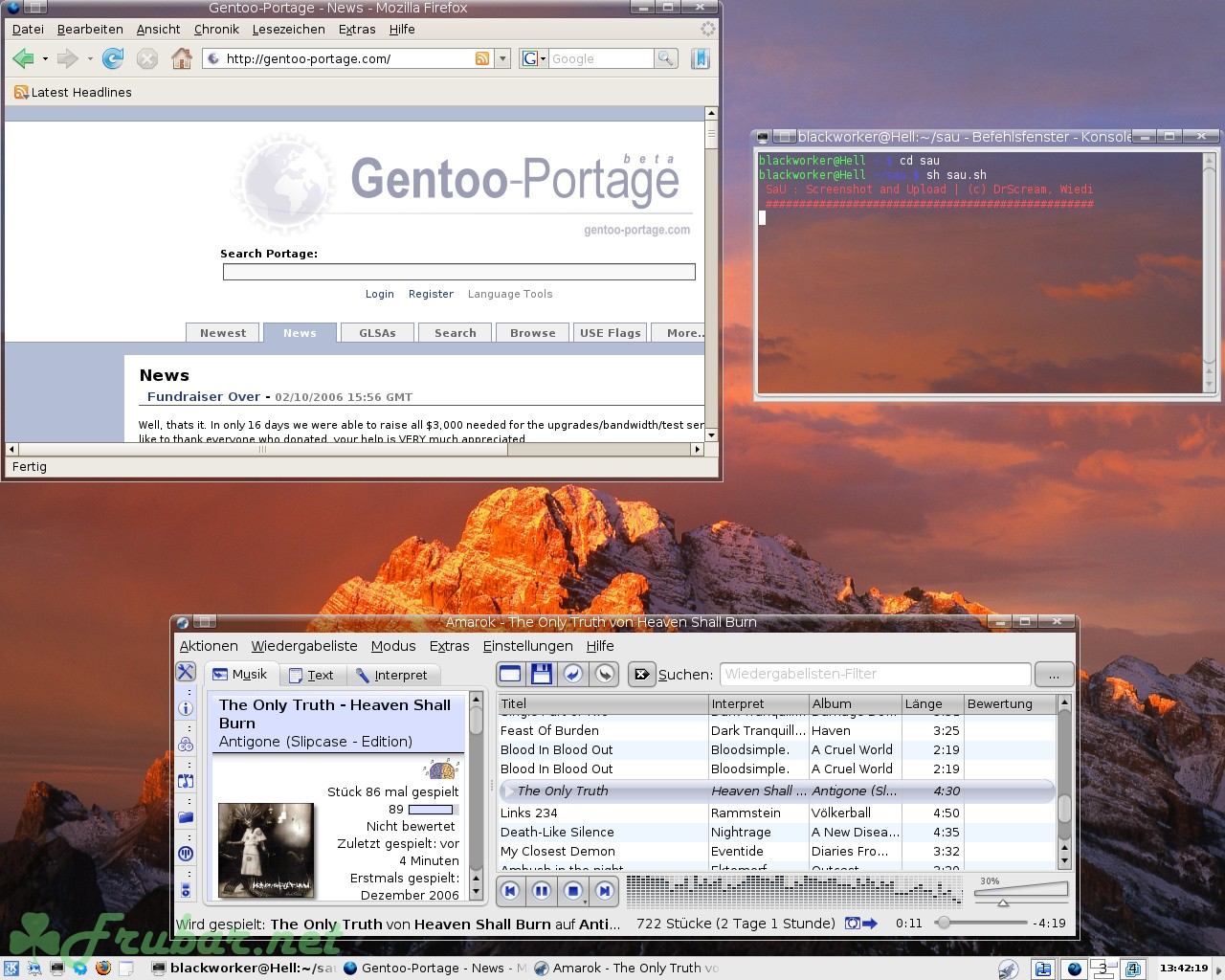The image size is (1225, 980).
Task: Open the Text lyrics tab in Amarok
Action: [x=311, y=675]
